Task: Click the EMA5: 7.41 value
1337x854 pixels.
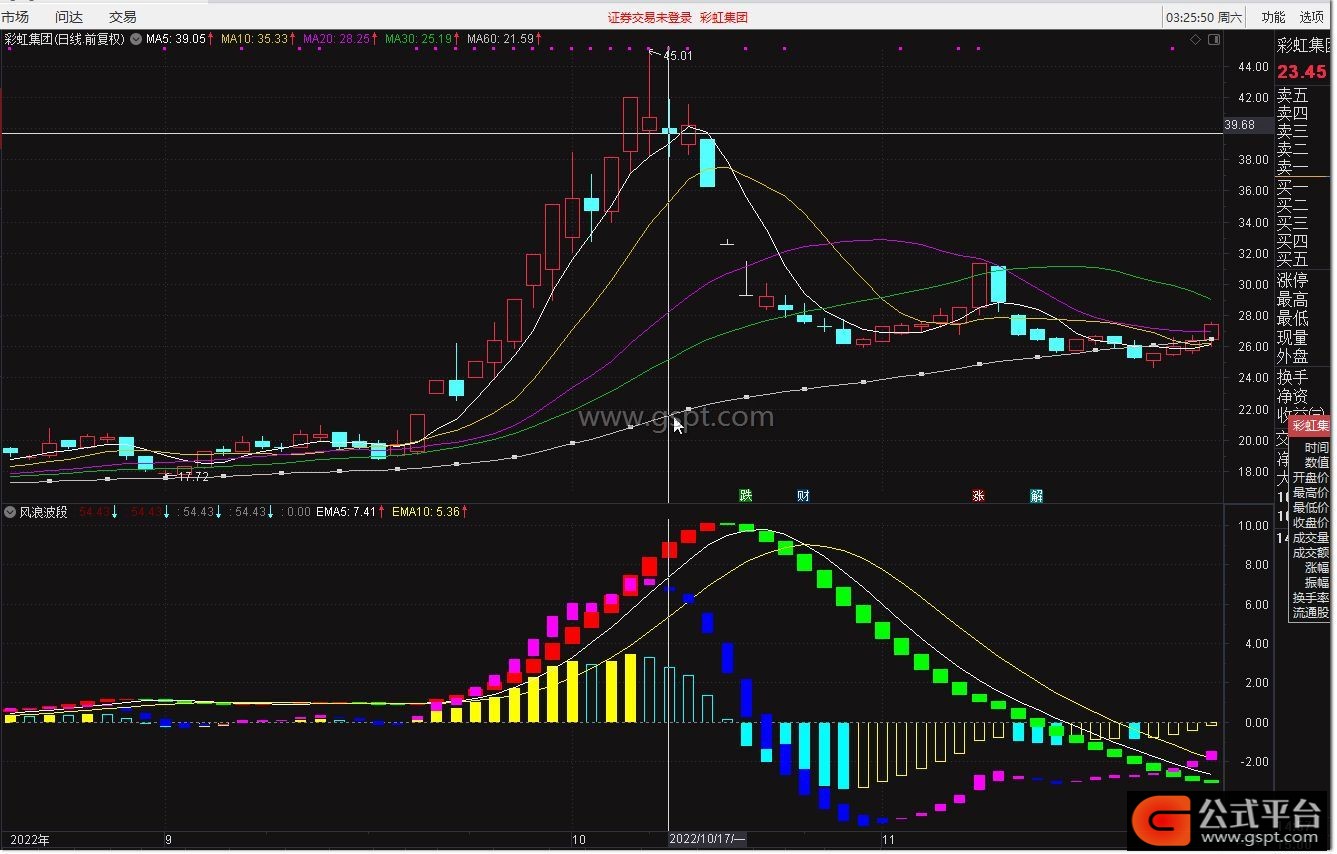Action: coord(350,512)
